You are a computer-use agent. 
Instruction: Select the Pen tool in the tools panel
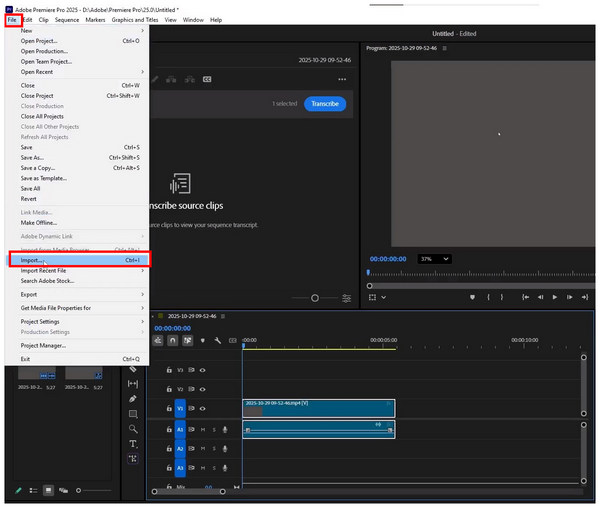coord(133,399)
